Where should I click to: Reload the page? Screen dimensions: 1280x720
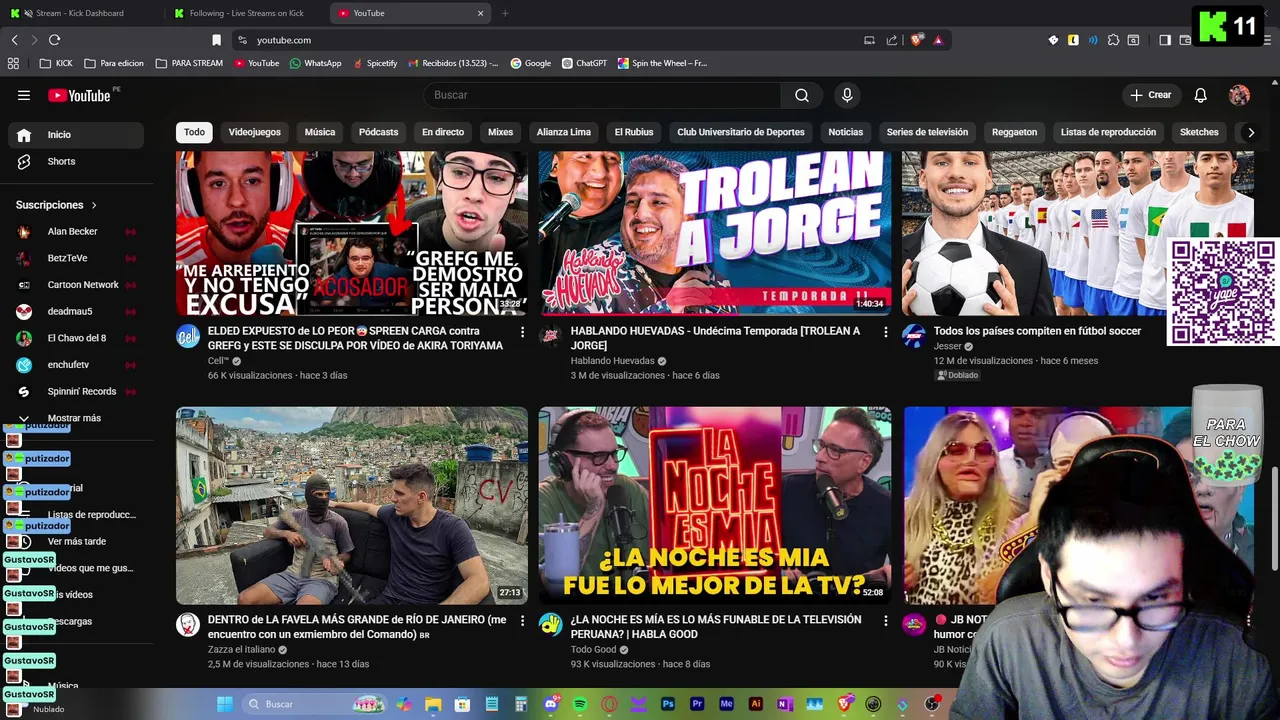point(54,40)
